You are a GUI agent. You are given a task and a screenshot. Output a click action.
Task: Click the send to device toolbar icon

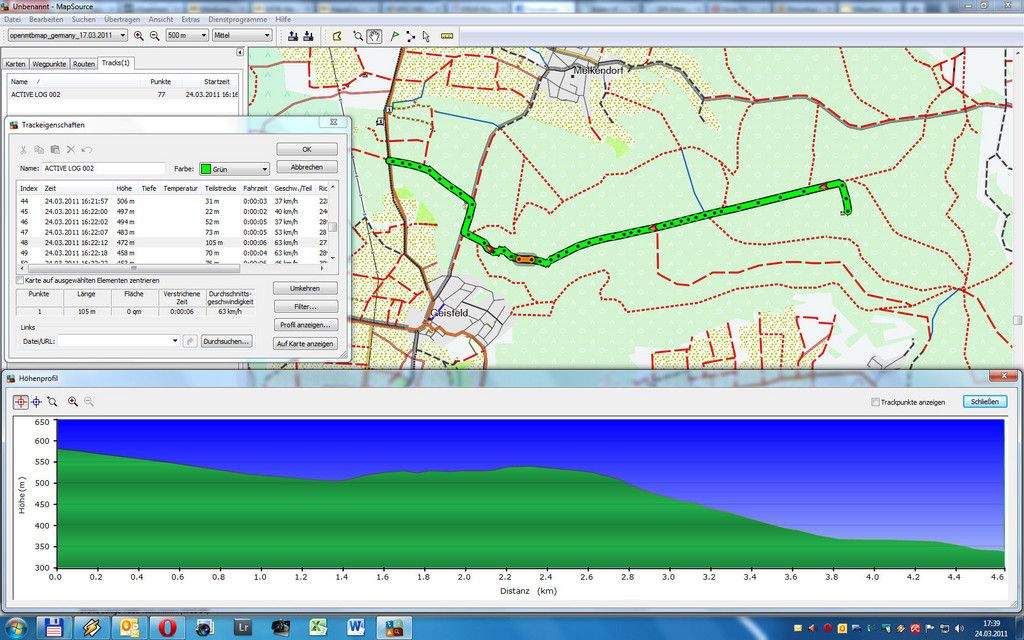pos(293,36)
